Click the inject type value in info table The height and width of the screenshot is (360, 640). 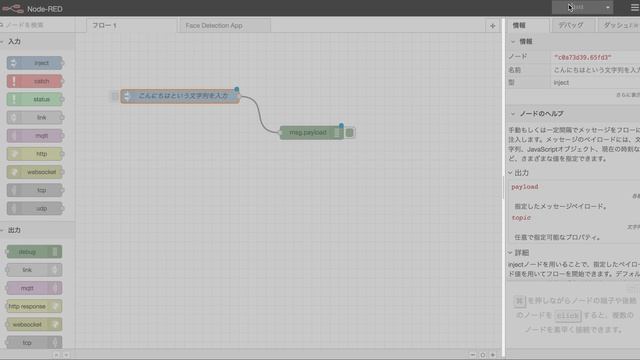(561, 83)
